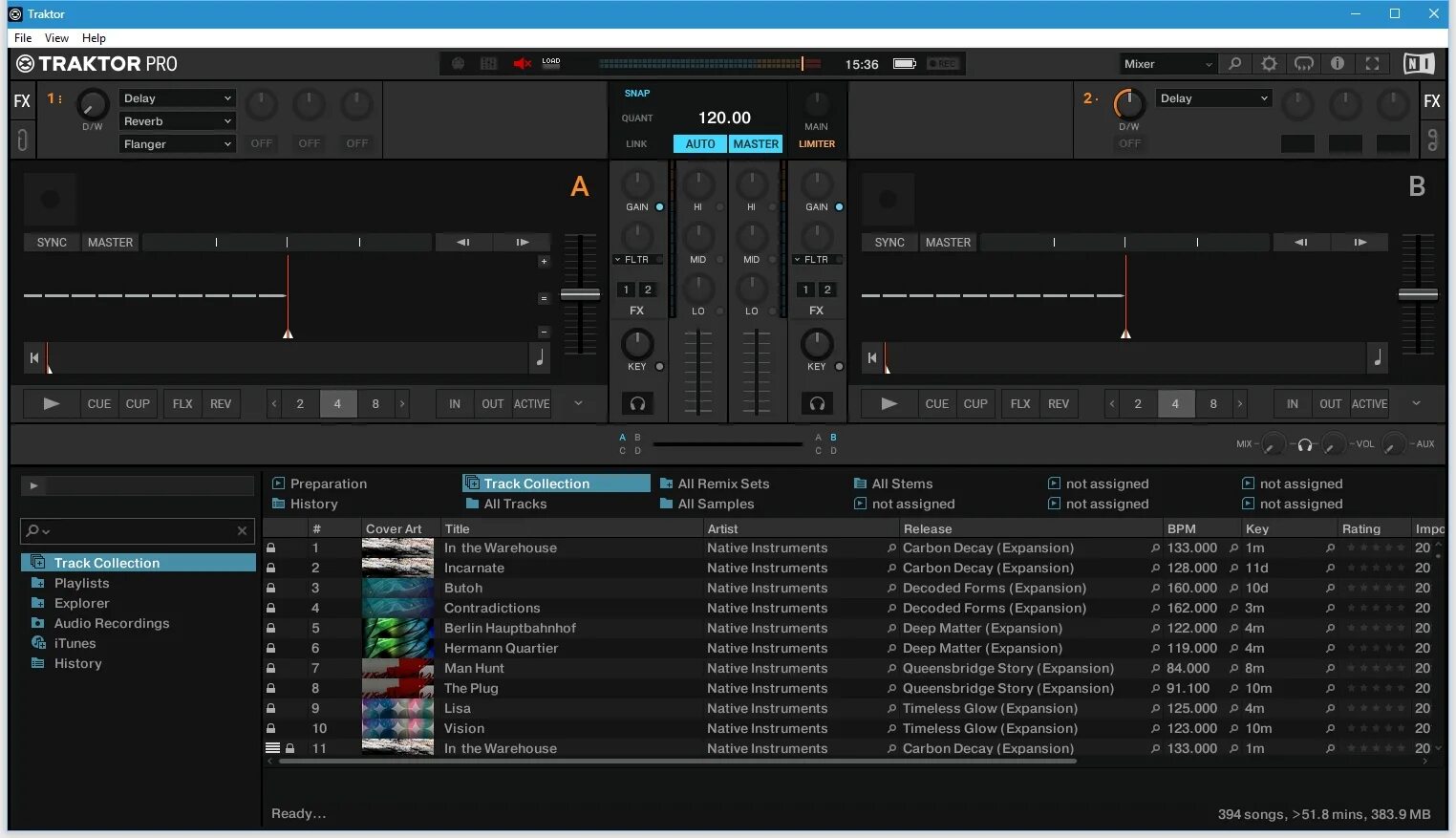Open the View menu
Image resolution: width=1456 pixels, height=838 pixels.
point(56,38)
